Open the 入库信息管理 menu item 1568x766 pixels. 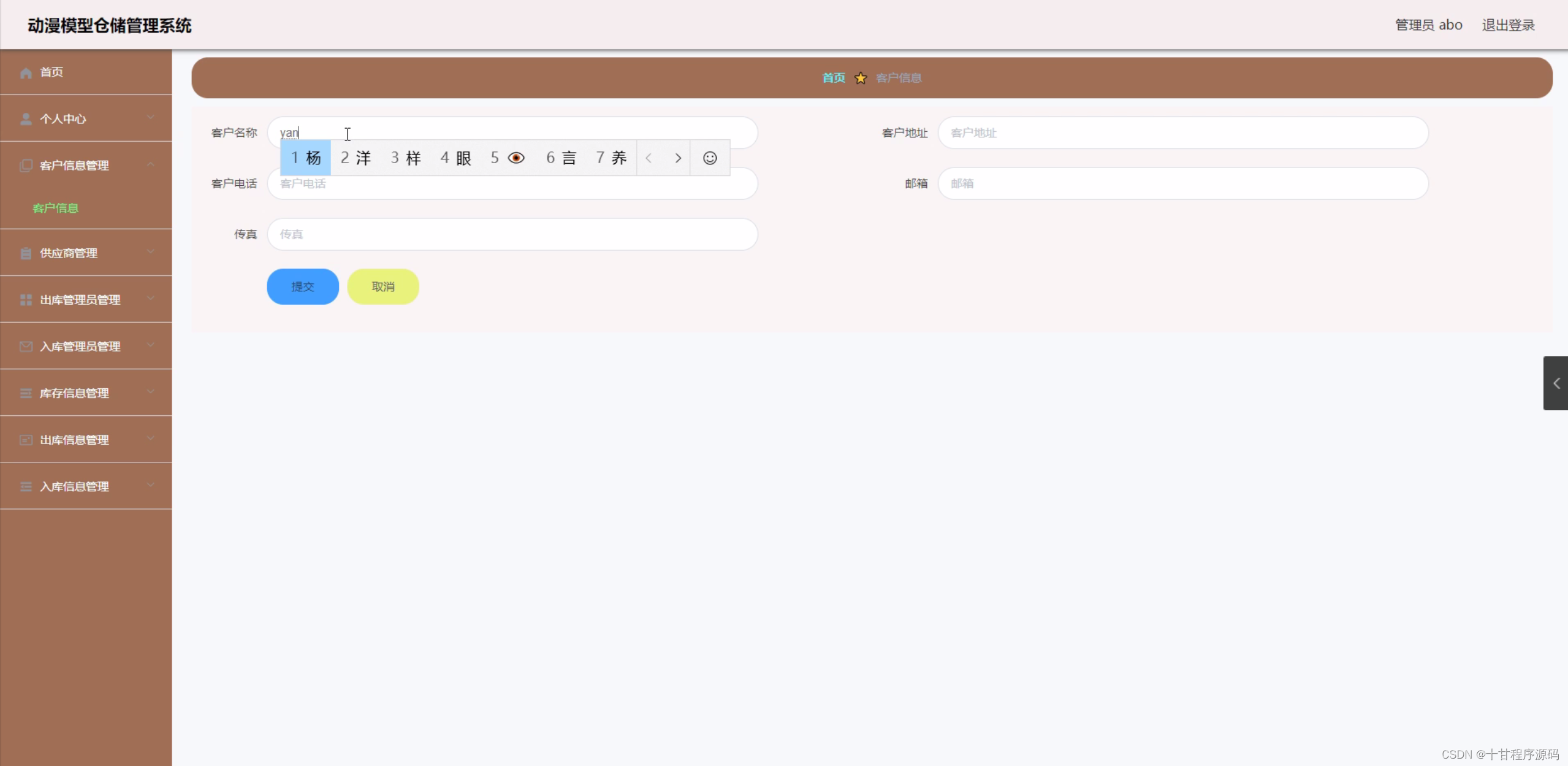pos(74,486)
